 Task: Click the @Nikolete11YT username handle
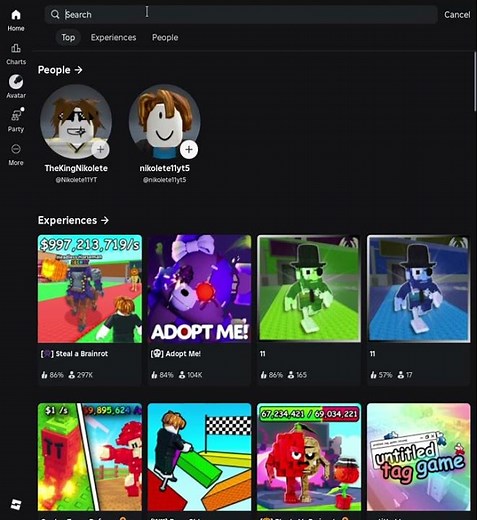pos(76,180)
